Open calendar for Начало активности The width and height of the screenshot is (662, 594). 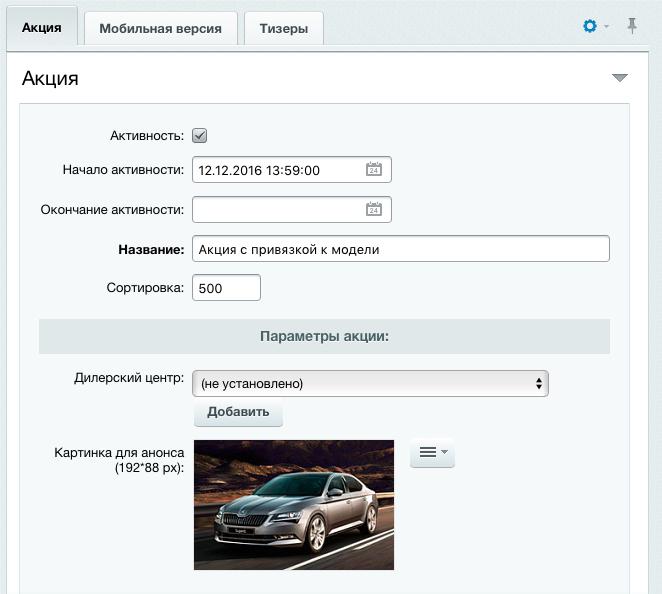pos(374,169)
